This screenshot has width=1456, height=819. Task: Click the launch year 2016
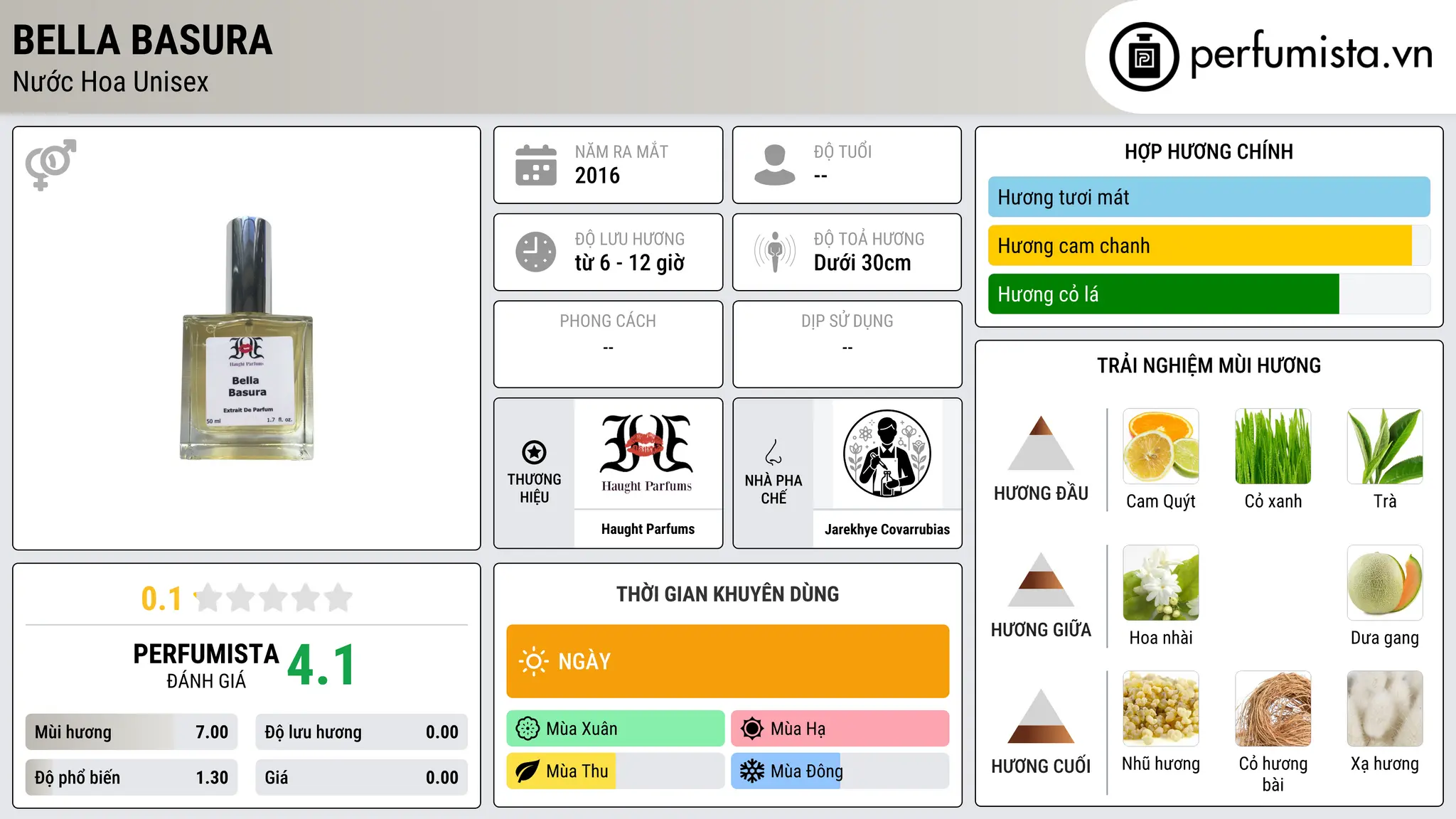(597, 176)
